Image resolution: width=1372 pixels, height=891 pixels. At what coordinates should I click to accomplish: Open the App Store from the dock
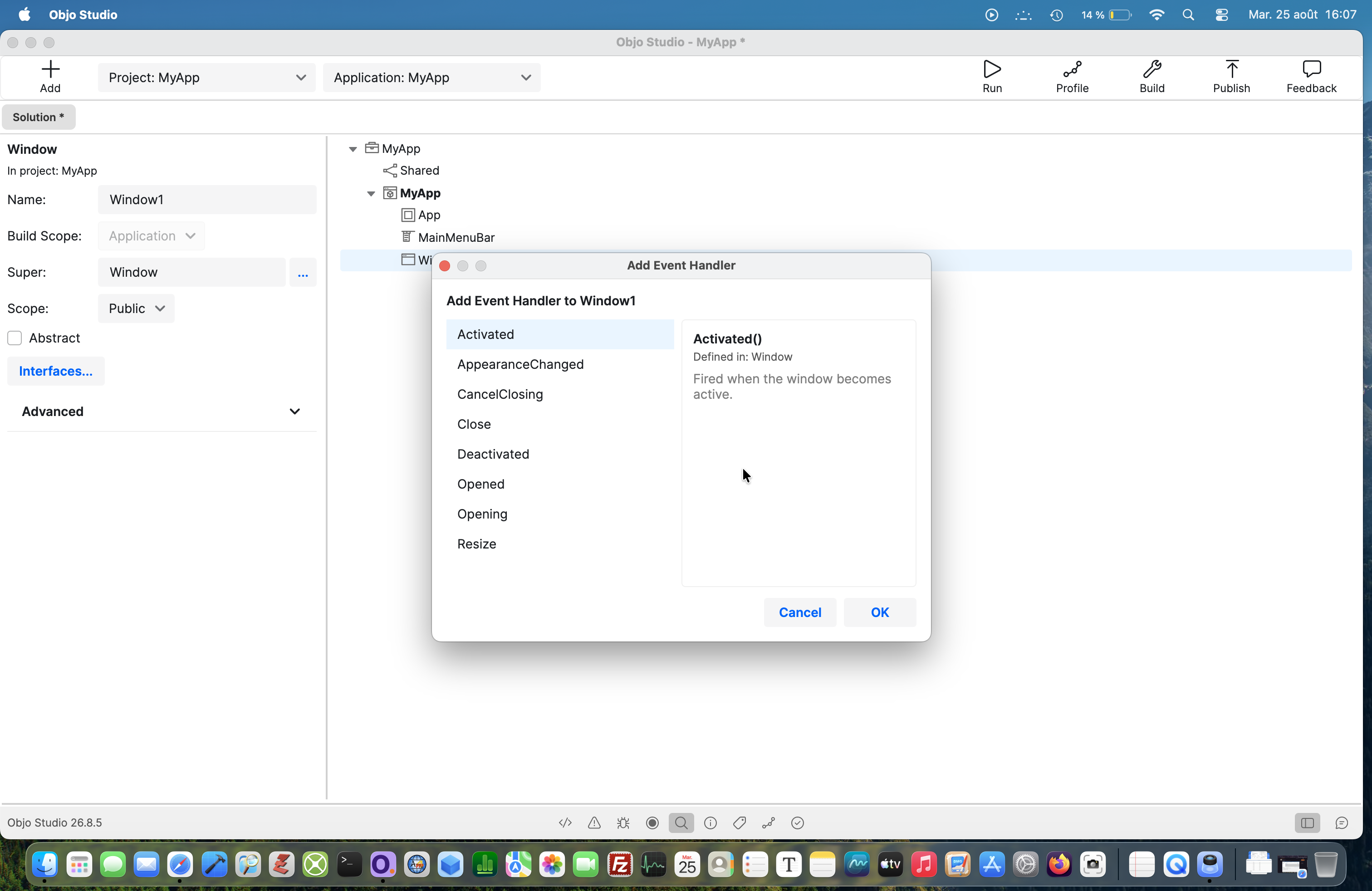point(991,865)
